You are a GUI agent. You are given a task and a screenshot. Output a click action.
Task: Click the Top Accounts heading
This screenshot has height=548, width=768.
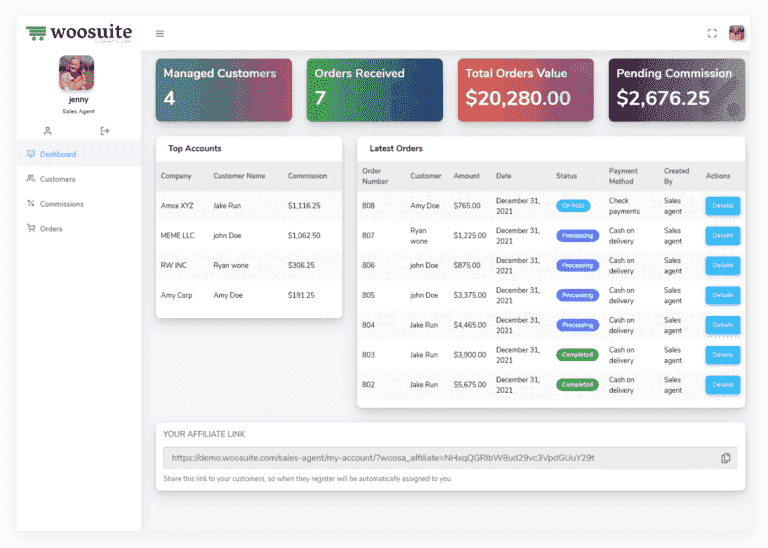coord(194,148)
